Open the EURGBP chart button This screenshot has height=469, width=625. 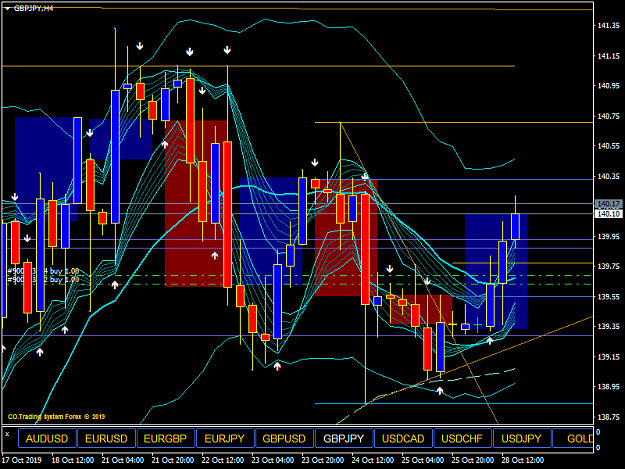(x=165, y=439)
